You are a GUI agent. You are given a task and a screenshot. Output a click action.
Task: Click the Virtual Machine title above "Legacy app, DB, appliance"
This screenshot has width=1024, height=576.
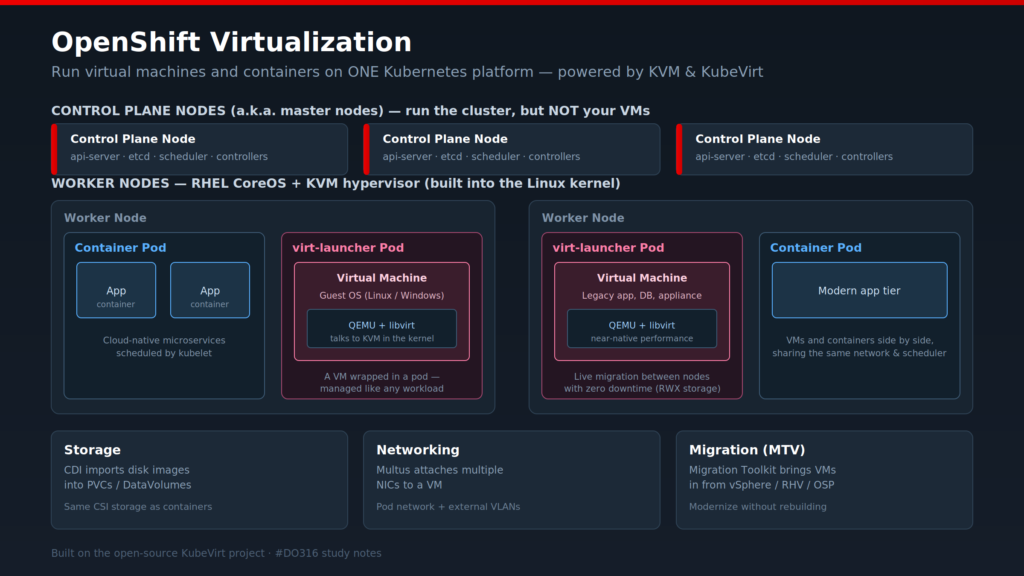[642, 278]
